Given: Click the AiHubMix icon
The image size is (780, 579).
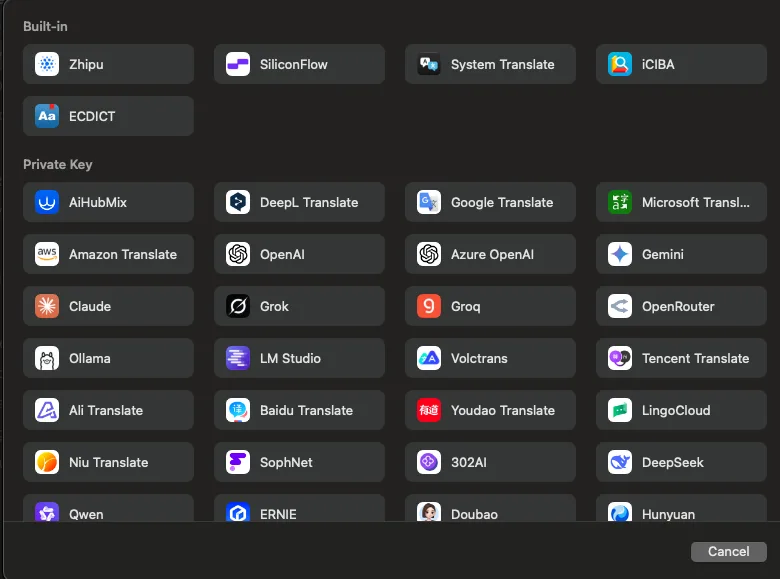Looking at the screenshot, I should (47, 202).
